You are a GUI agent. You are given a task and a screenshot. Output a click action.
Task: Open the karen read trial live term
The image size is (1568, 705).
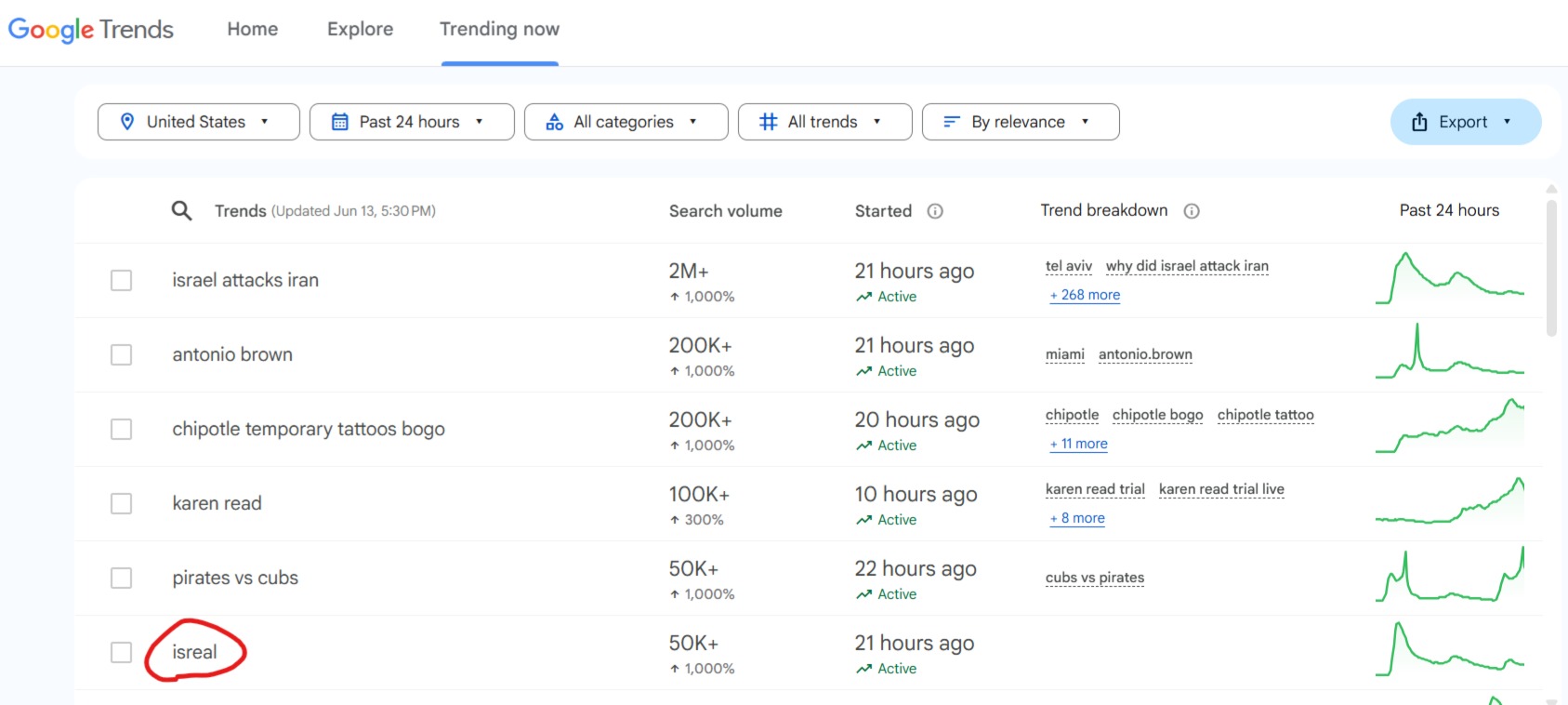[x=1221, y=489]
